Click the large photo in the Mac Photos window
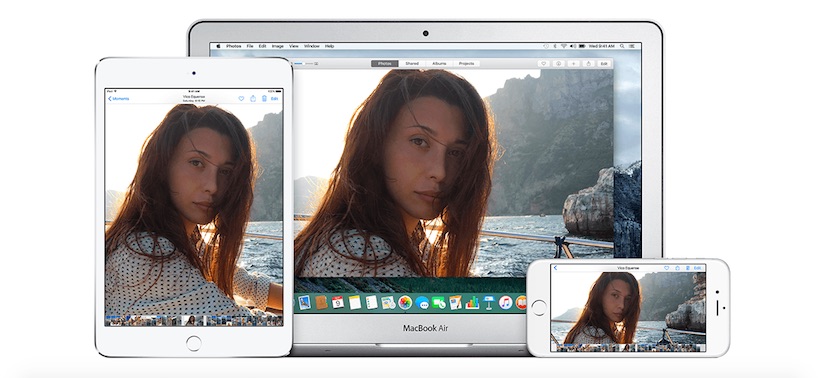Viewport: 830px width, 378px height. pyautogui.click(x=454, y=173)
